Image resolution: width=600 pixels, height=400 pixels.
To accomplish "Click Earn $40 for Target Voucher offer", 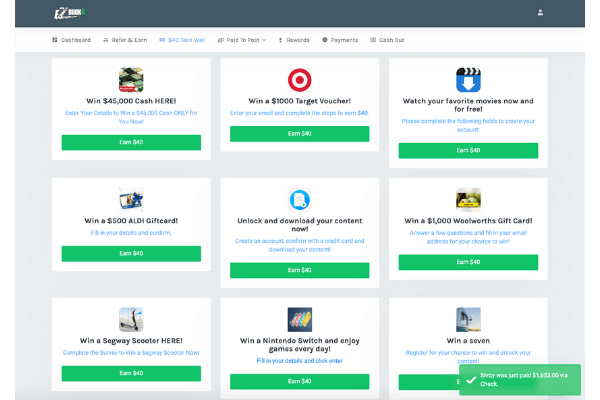I will (300, 134).
